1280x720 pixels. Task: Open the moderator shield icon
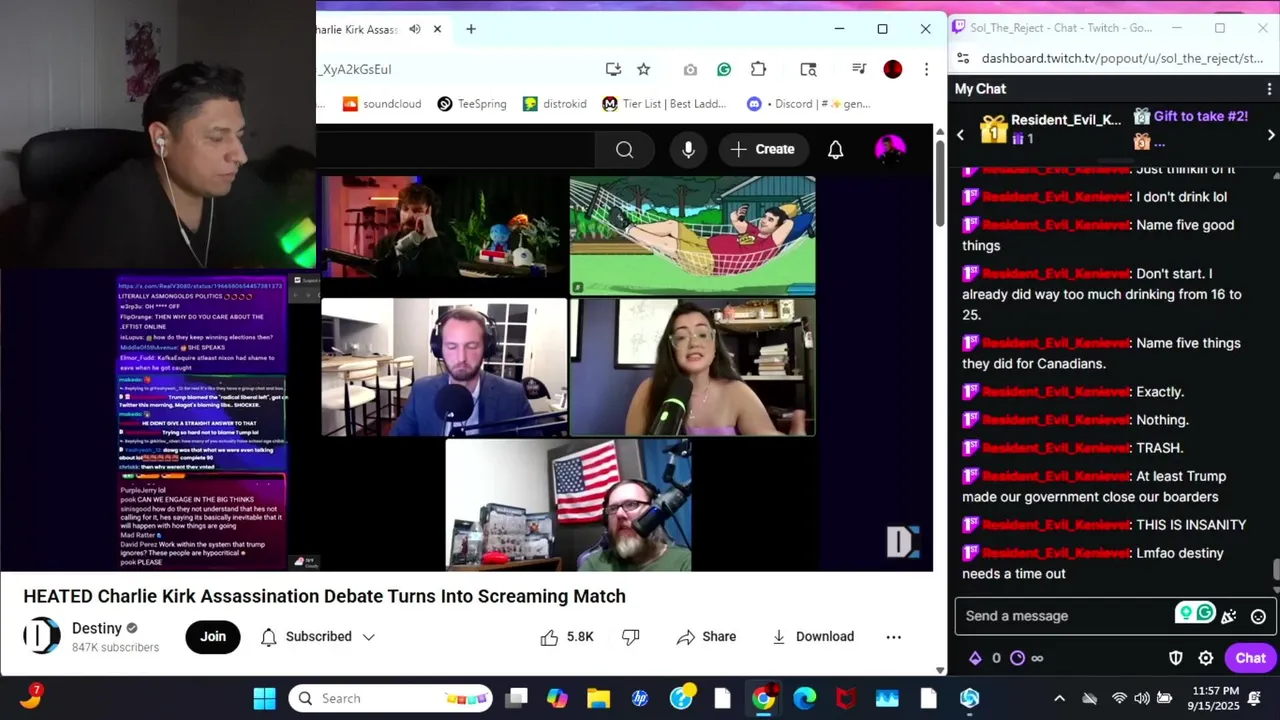[x=1177, y=658]
